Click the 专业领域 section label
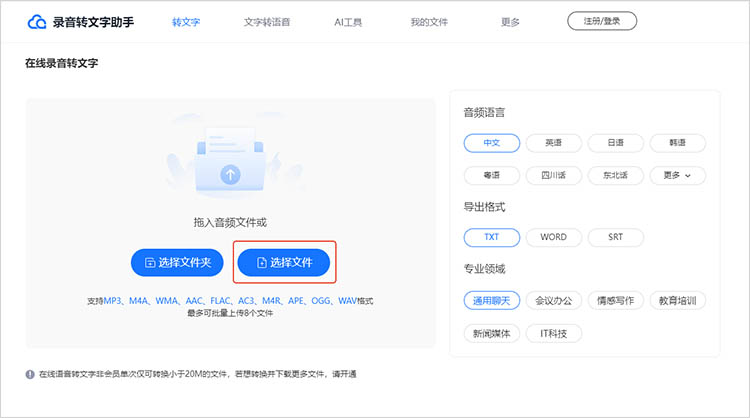The width and height of the screenshot is (750, 418). (484, 269)
